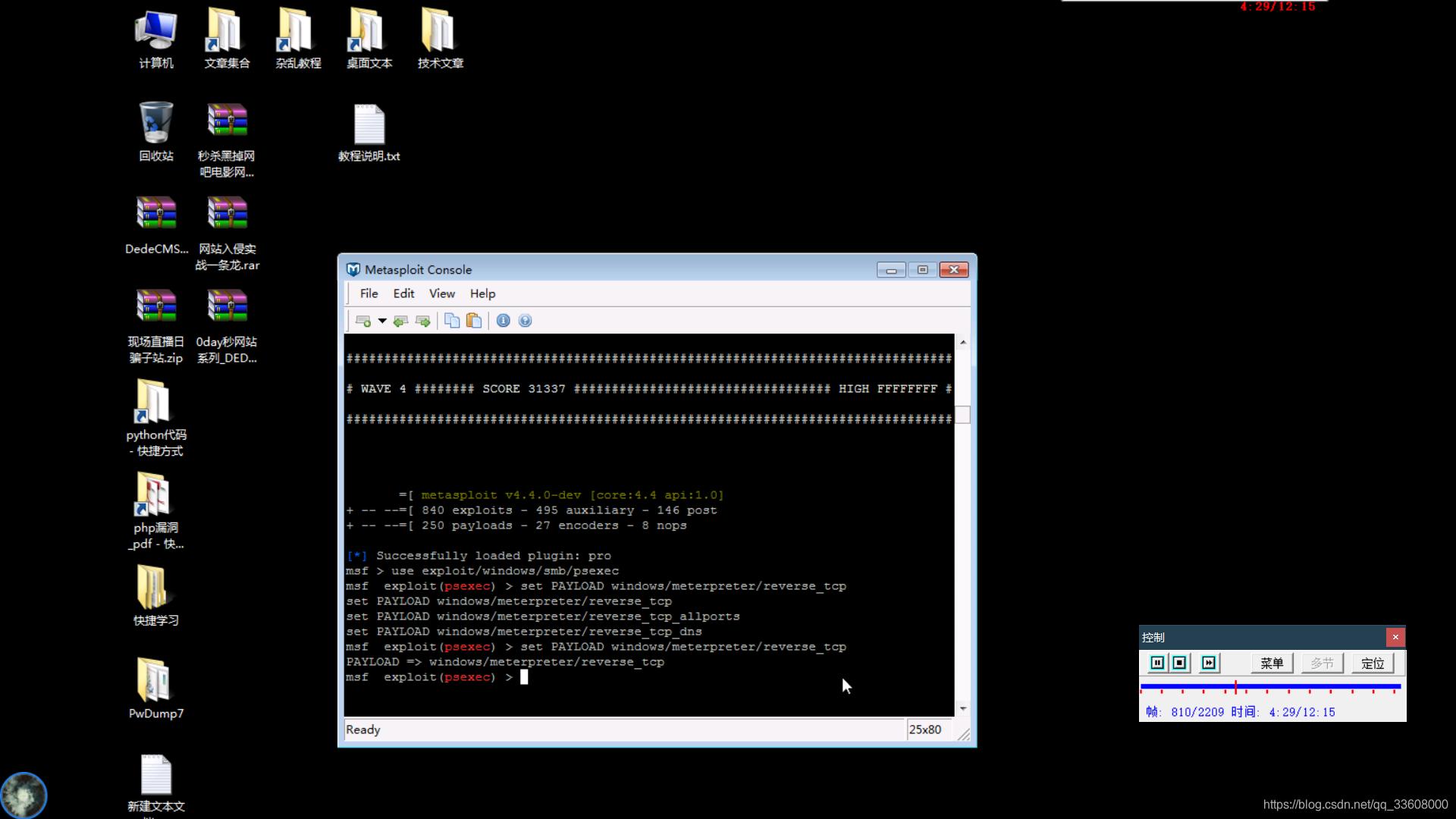The width and height of the screenshot is (1456, 819).
Task: Select the 桌面文本 folder shortcut
Action: click(369, 39)
